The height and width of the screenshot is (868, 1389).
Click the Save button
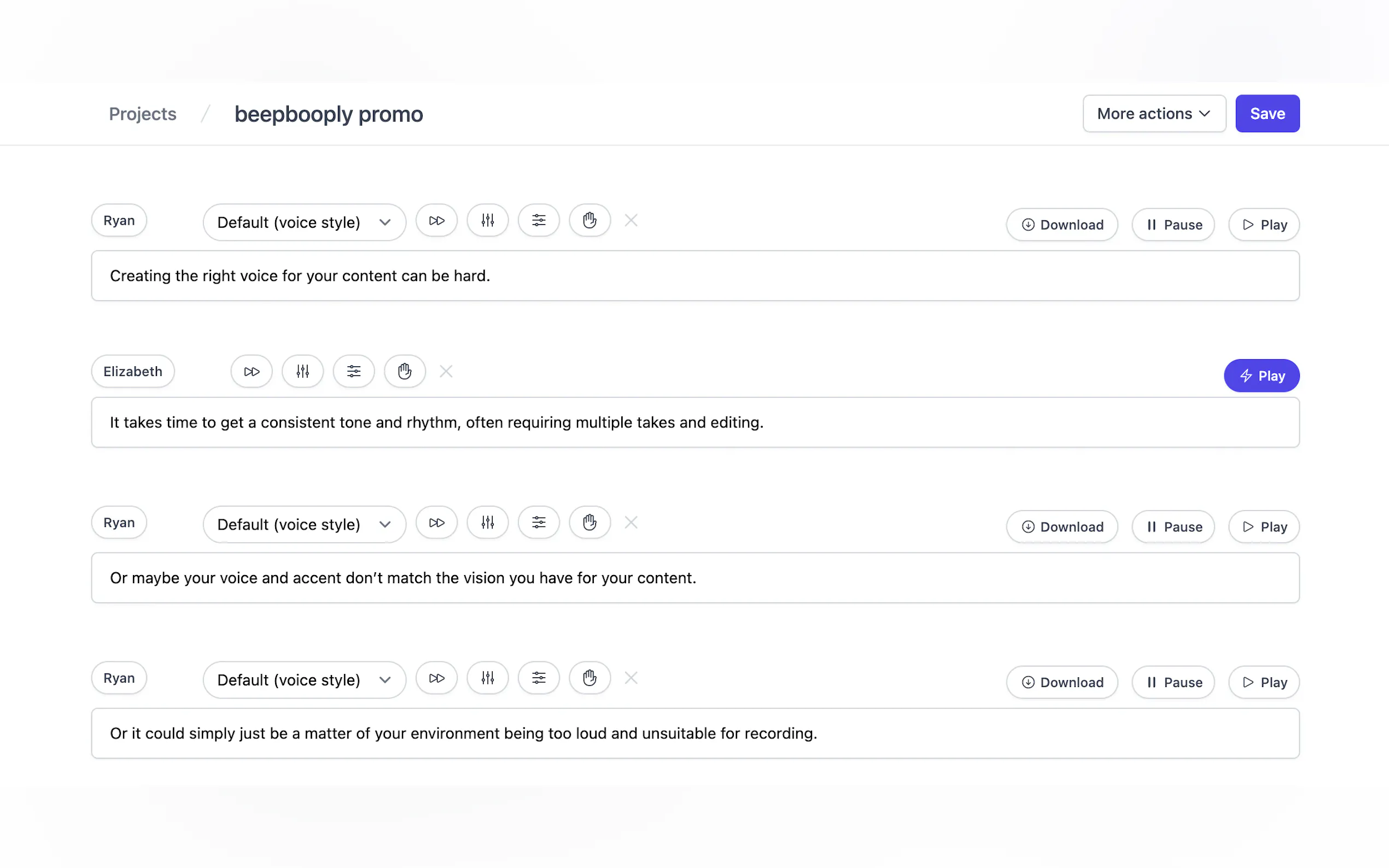(1267, 114)
